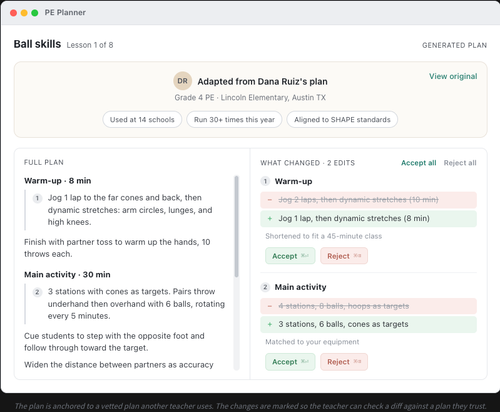Select the 'Run 30+ times this year' badge

(234, 120)
